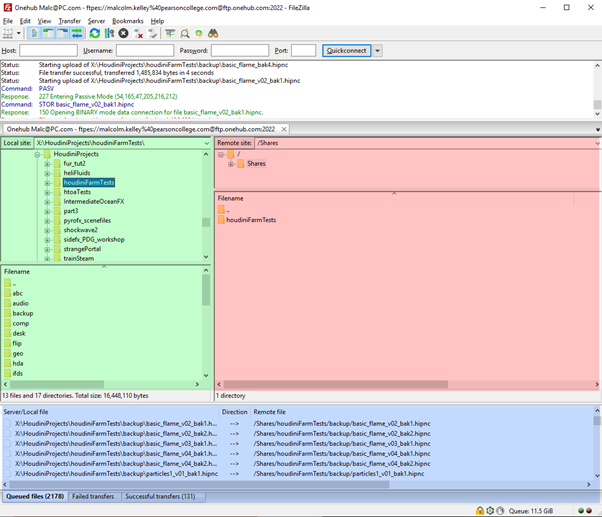Open the Help menu

pyautogui.click(x=157, y=21)
